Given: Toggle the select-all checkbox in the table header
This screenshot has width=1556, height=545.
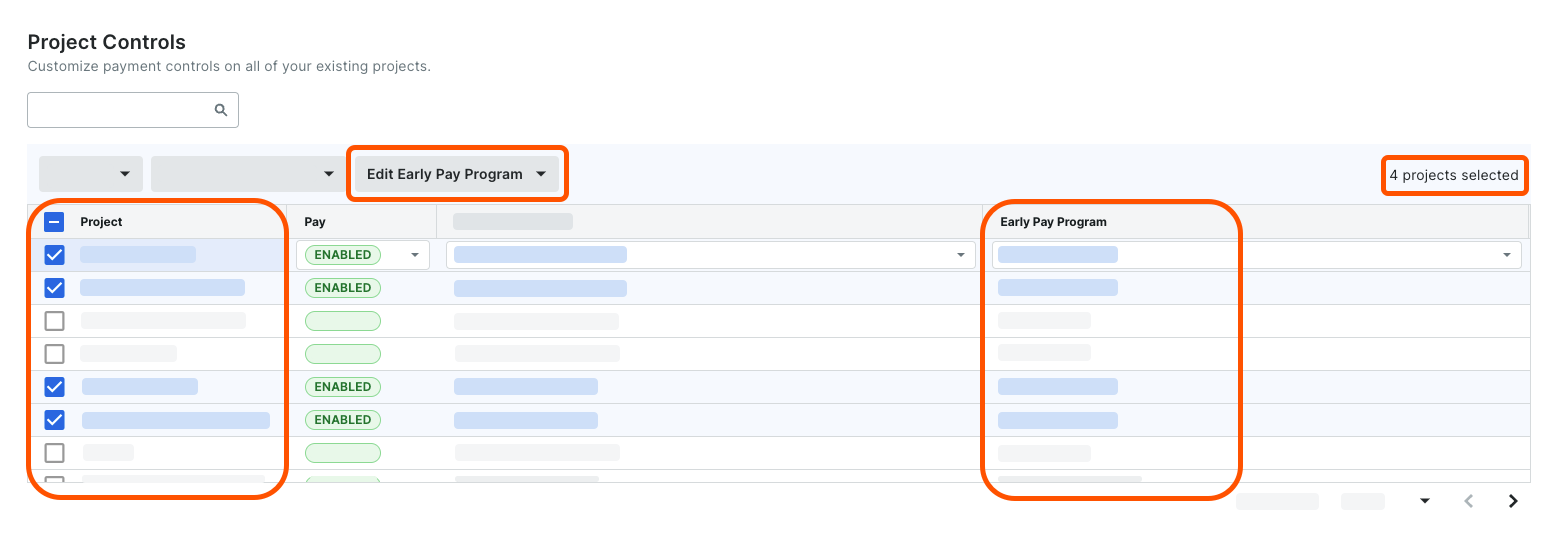Looking at the screenshot, I should click(55, 222).
